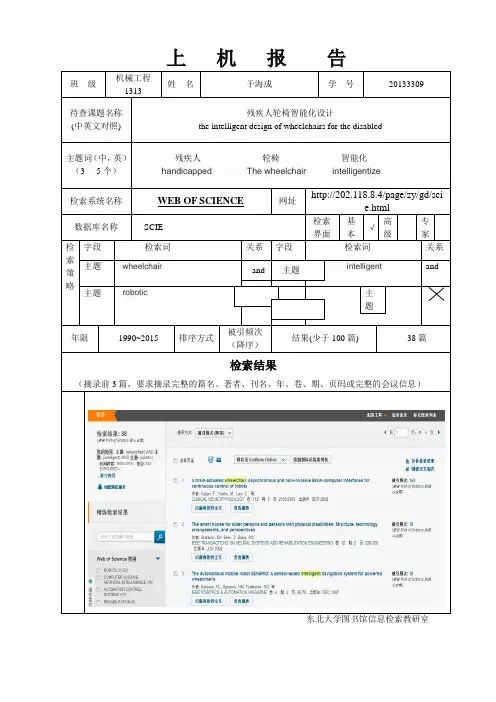Viewport: 496px width, 702px height.
Task: Tick Computer Science Artificial Intelligence checkbox
Action: pyautogui.click(x=98, y=578)
